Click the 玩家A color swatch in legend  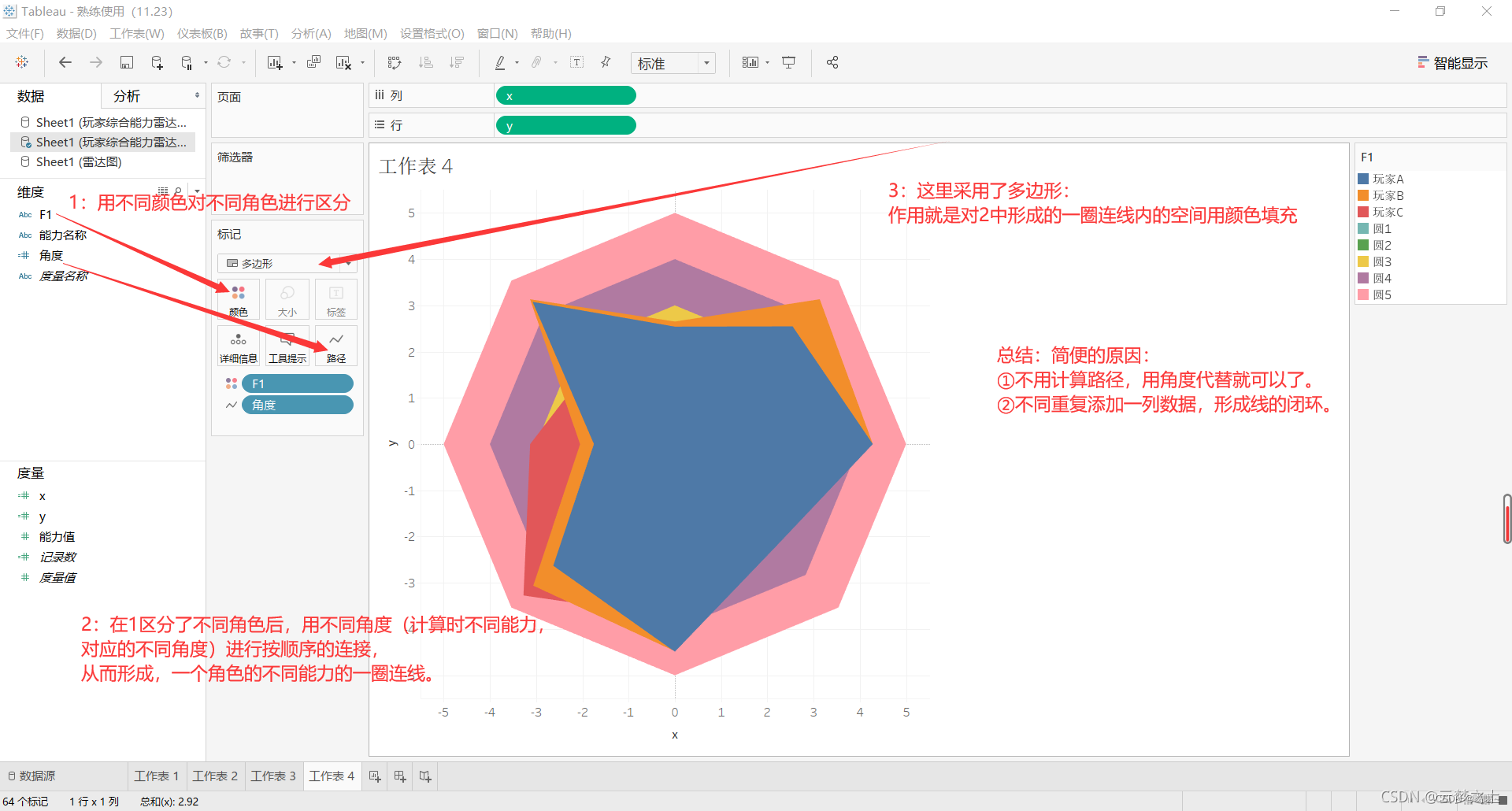click(x=1363, y=179)
